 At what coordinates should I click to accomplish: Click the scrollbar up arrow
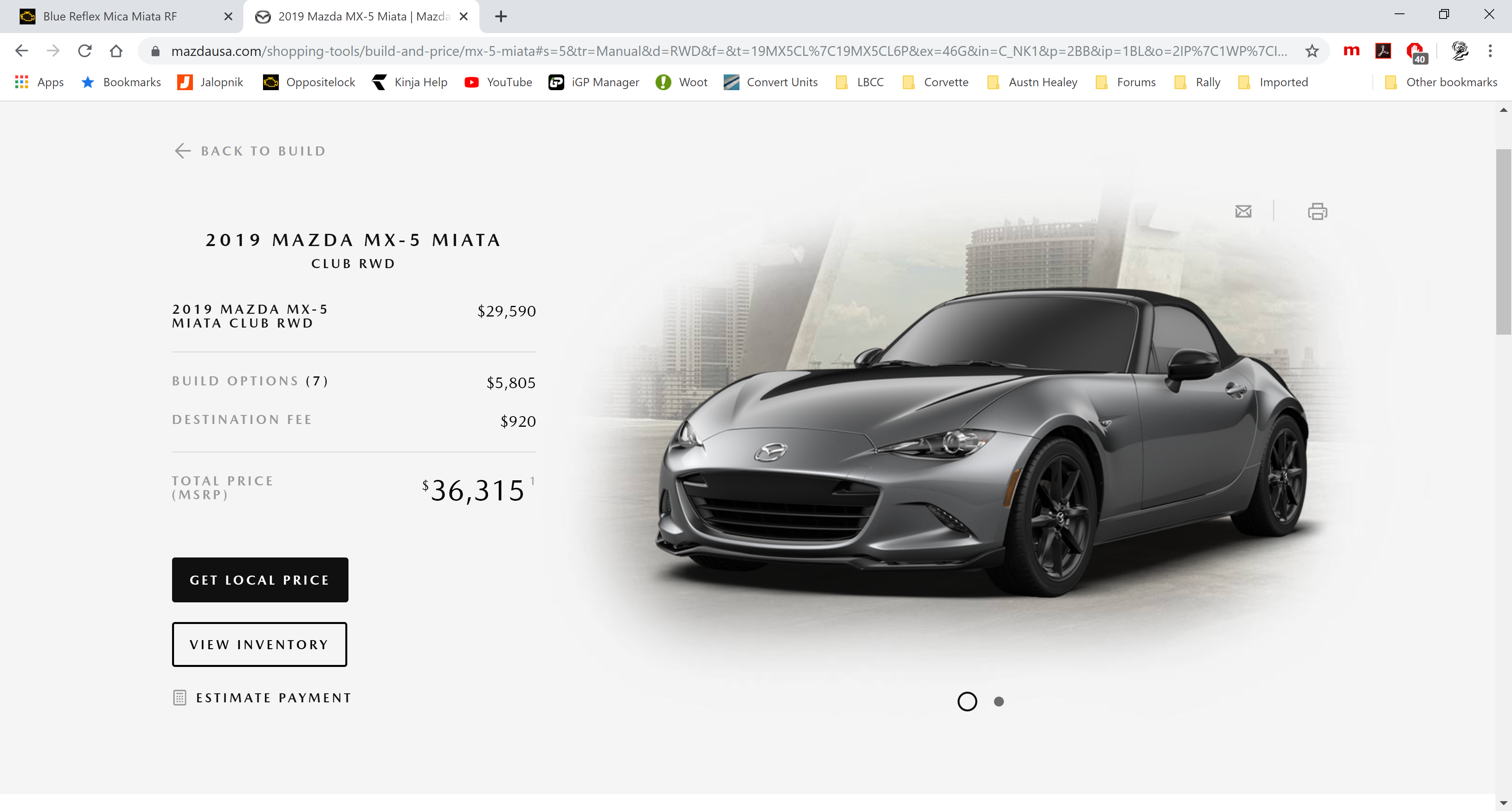[1503, 110]
